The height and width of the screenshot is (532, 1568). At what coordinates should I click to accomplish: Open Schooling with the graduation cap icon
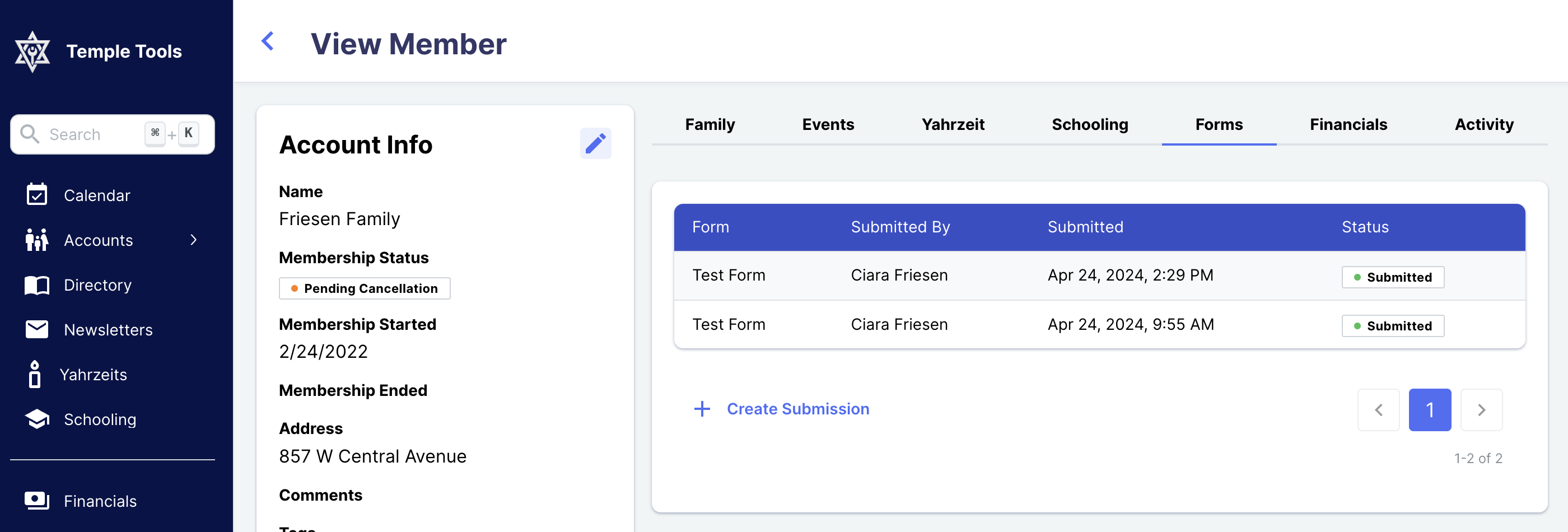[x=37, y=419]
